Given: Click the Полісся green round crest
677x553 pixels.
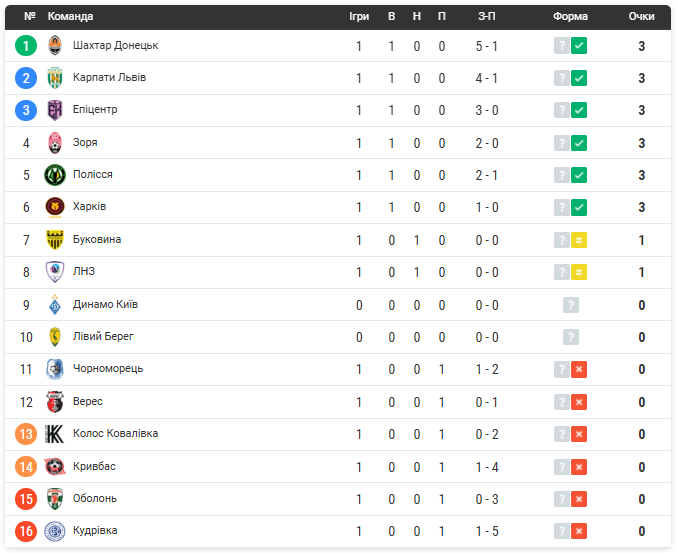Looking at the screenshot, I should tap(55, 175).
